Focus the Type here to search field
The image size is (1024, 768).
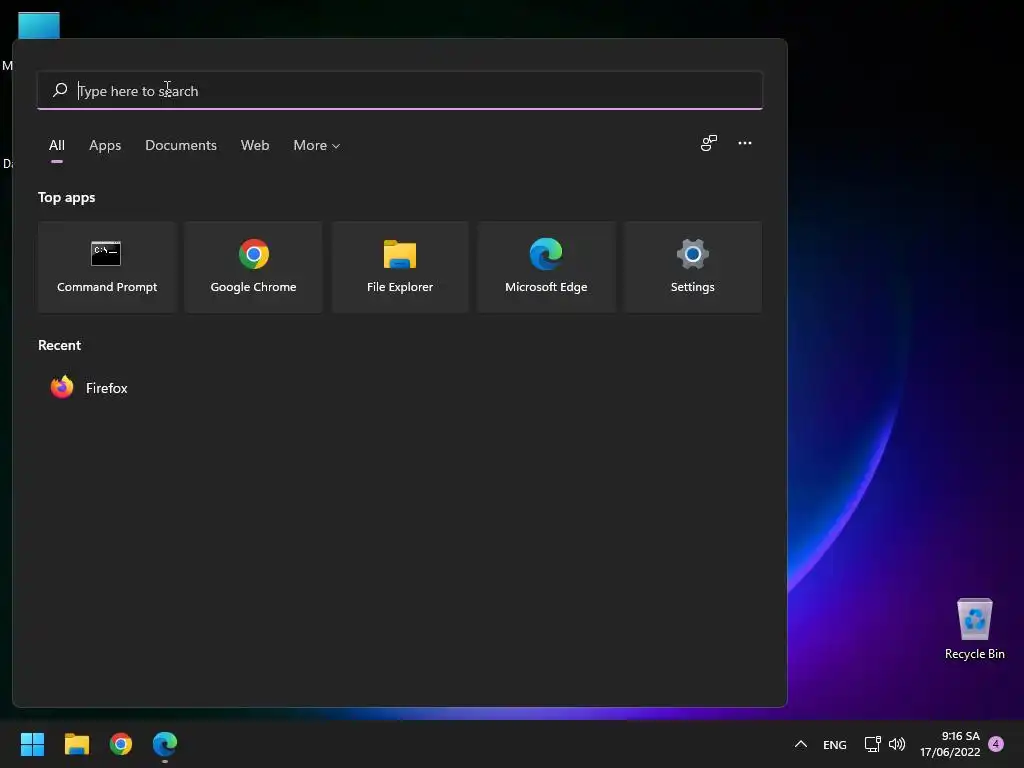click(x=400, y=90)
